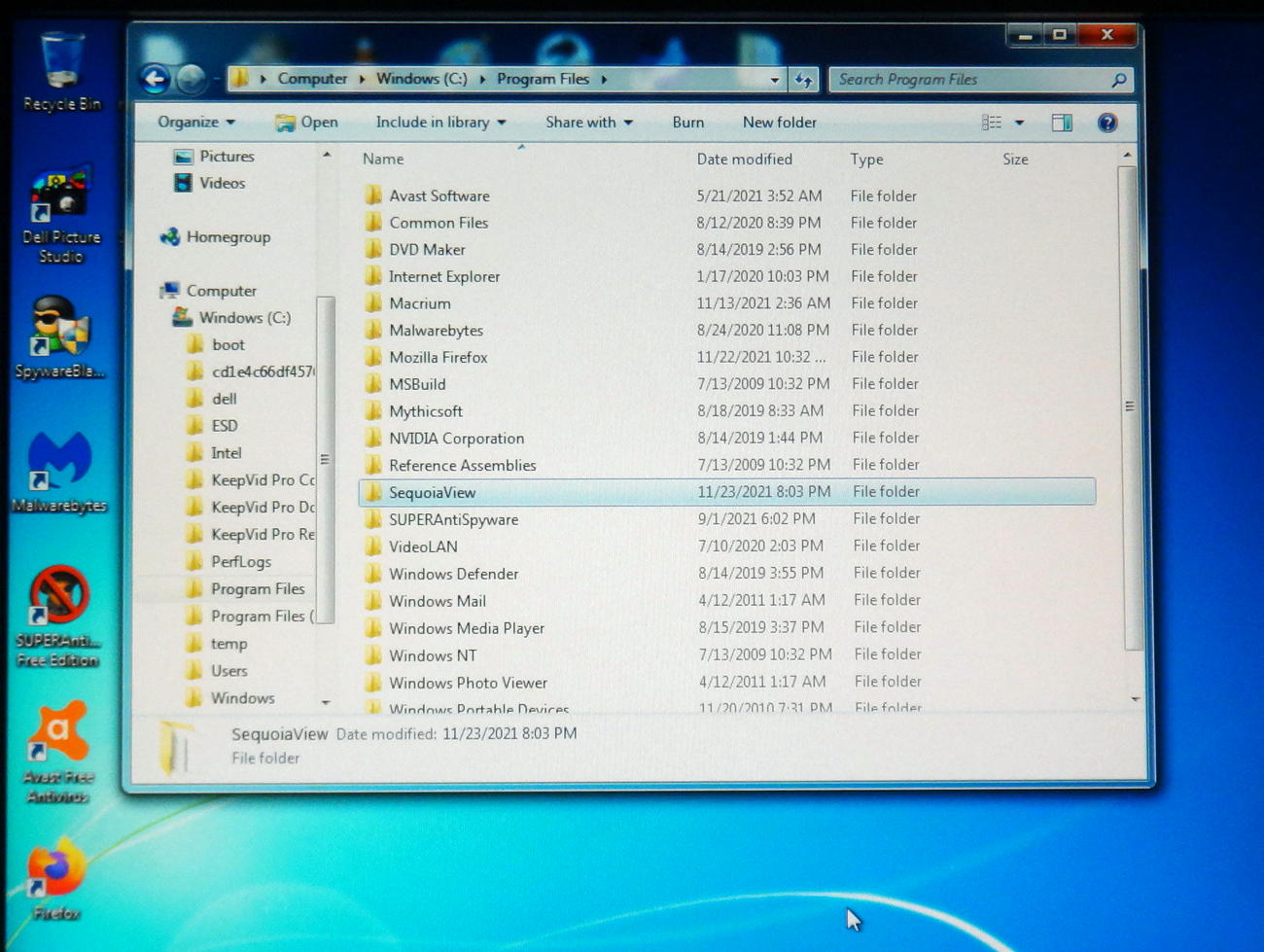The width and height of the screenshot is (1264, 952).
Task: Click the Refresh button beside address bar
Action: pyautogui.click(x=804, y=80)
